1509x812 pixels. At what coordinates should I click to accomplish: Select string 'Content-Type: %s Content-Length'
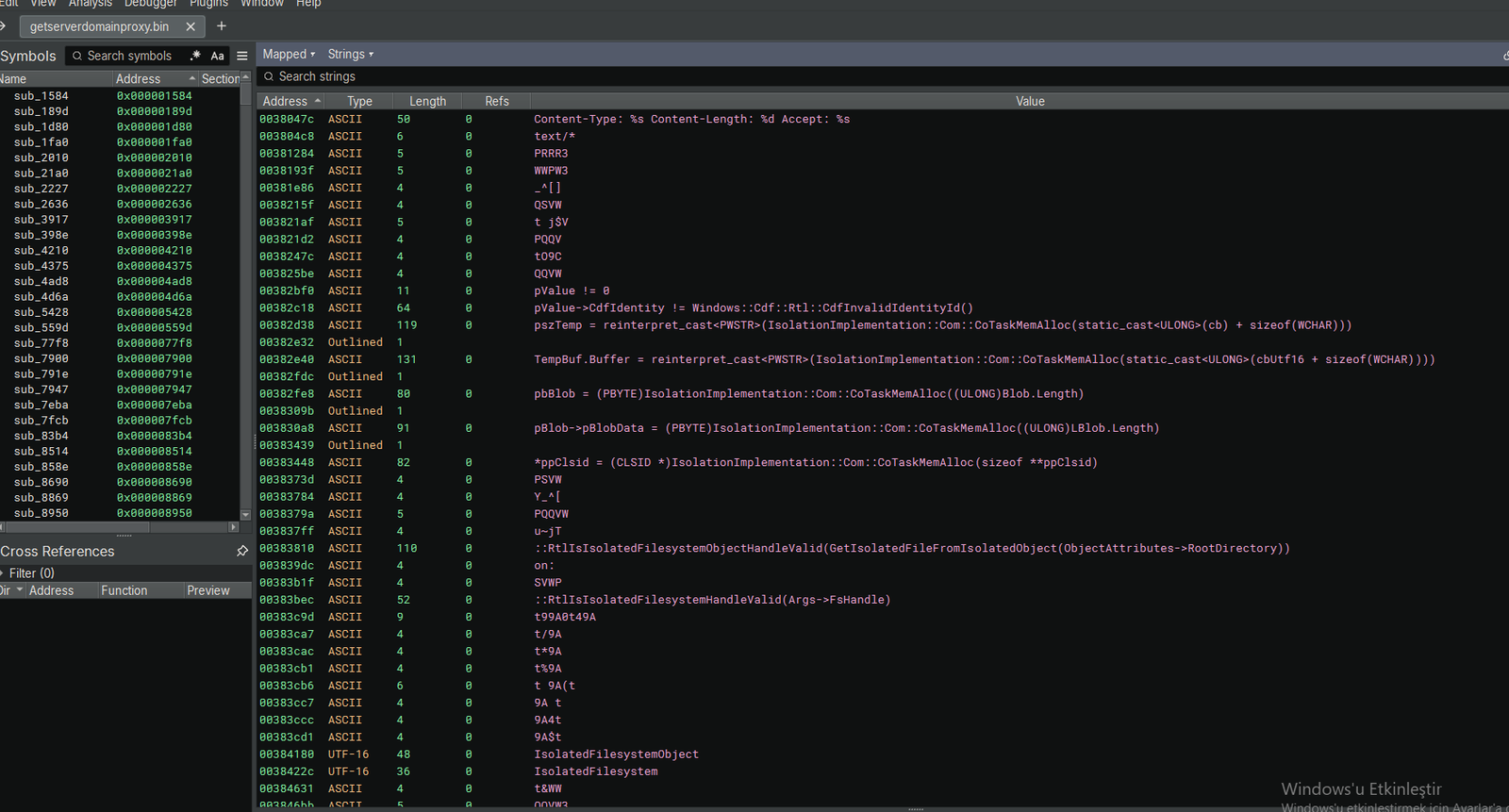coord(691,119)
